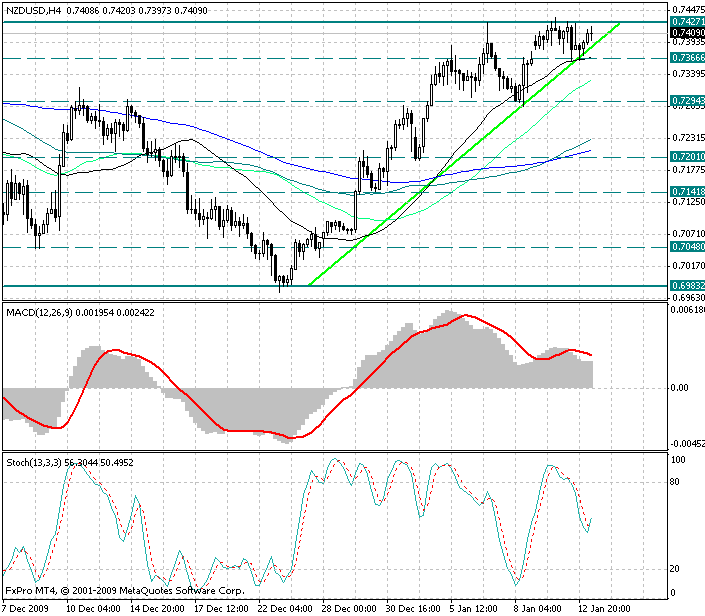Click the Stochastic 80 level label

pos(675,482)
